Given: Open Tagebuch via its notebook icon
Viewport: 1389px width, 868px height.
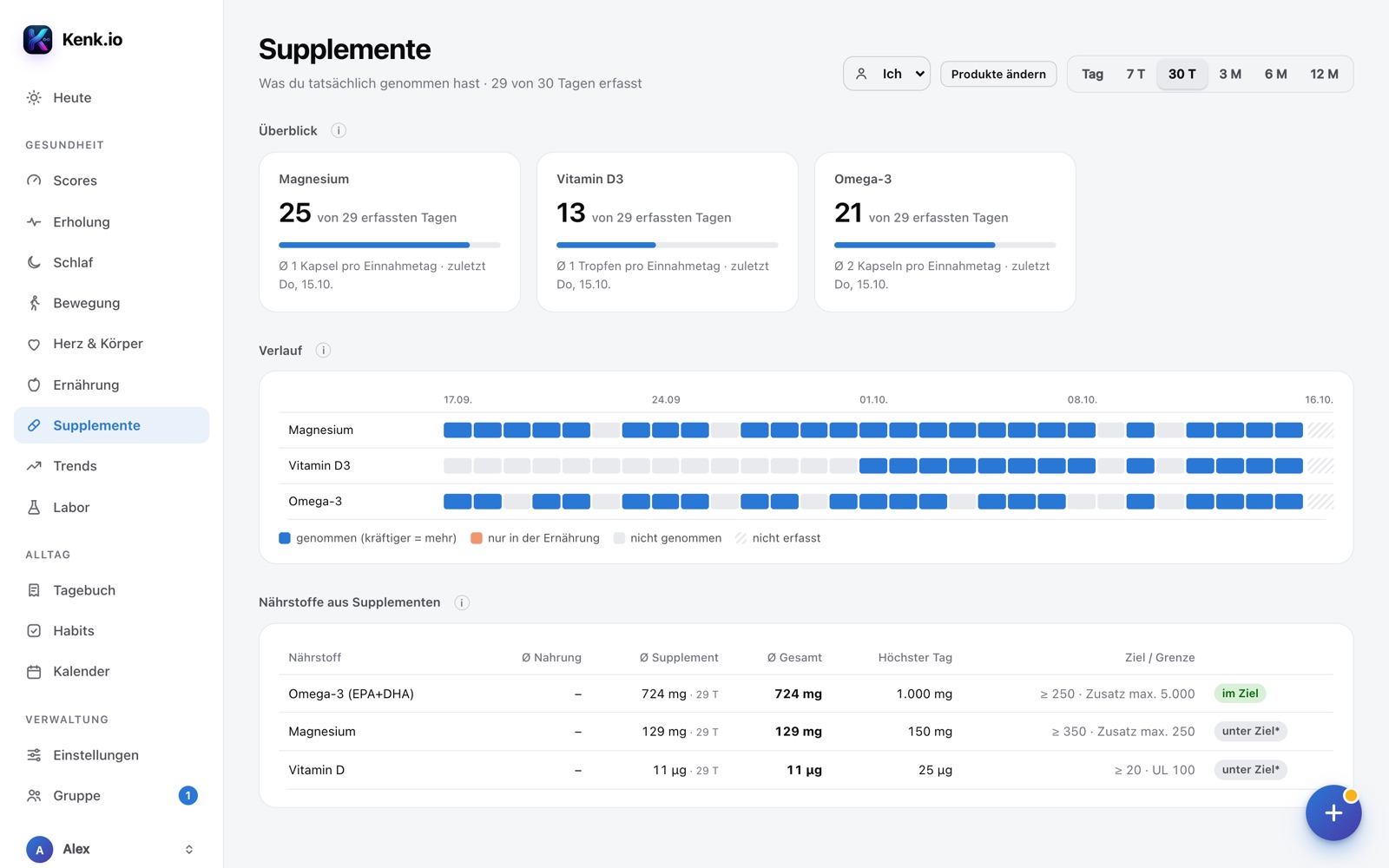Looking at the screenshot, I should pos(34,590).
